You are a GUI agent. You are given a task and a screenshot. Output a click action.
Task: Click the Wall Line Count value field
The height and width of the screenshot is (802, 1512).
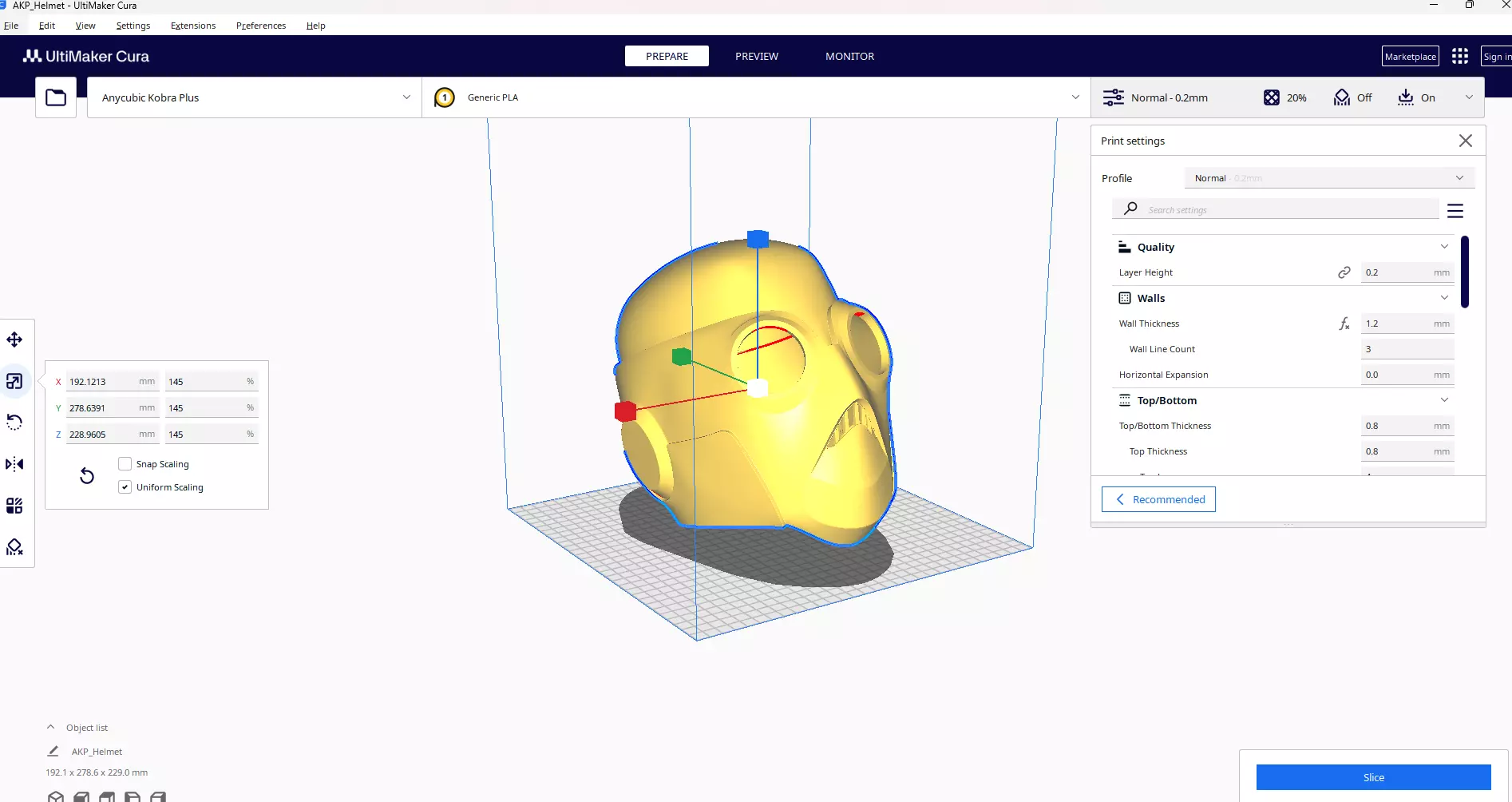coord(1407,349)
